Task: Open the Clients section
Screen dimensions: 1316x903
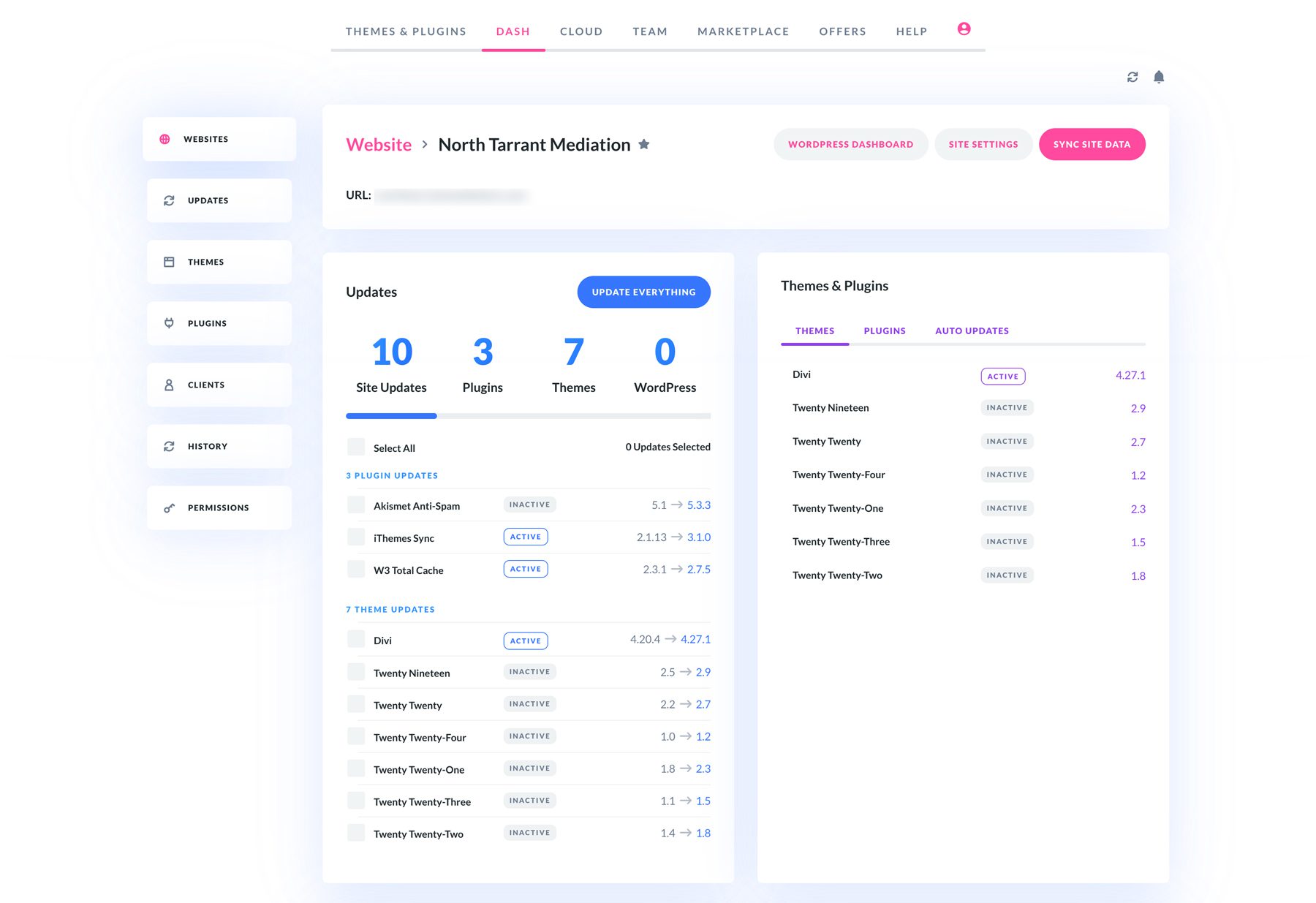Action: point(219,384)
